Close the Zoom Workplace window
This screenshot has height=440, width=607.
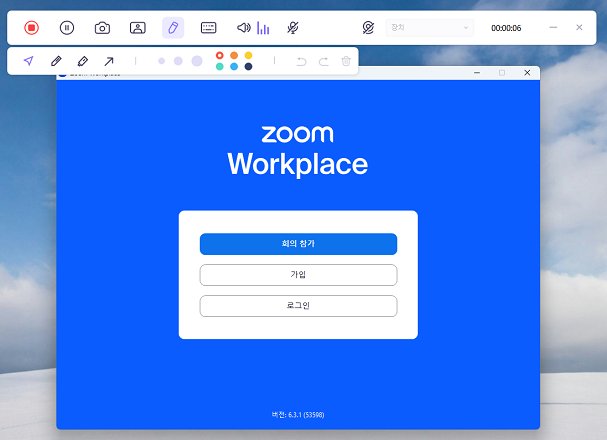[x=527, y=73]
